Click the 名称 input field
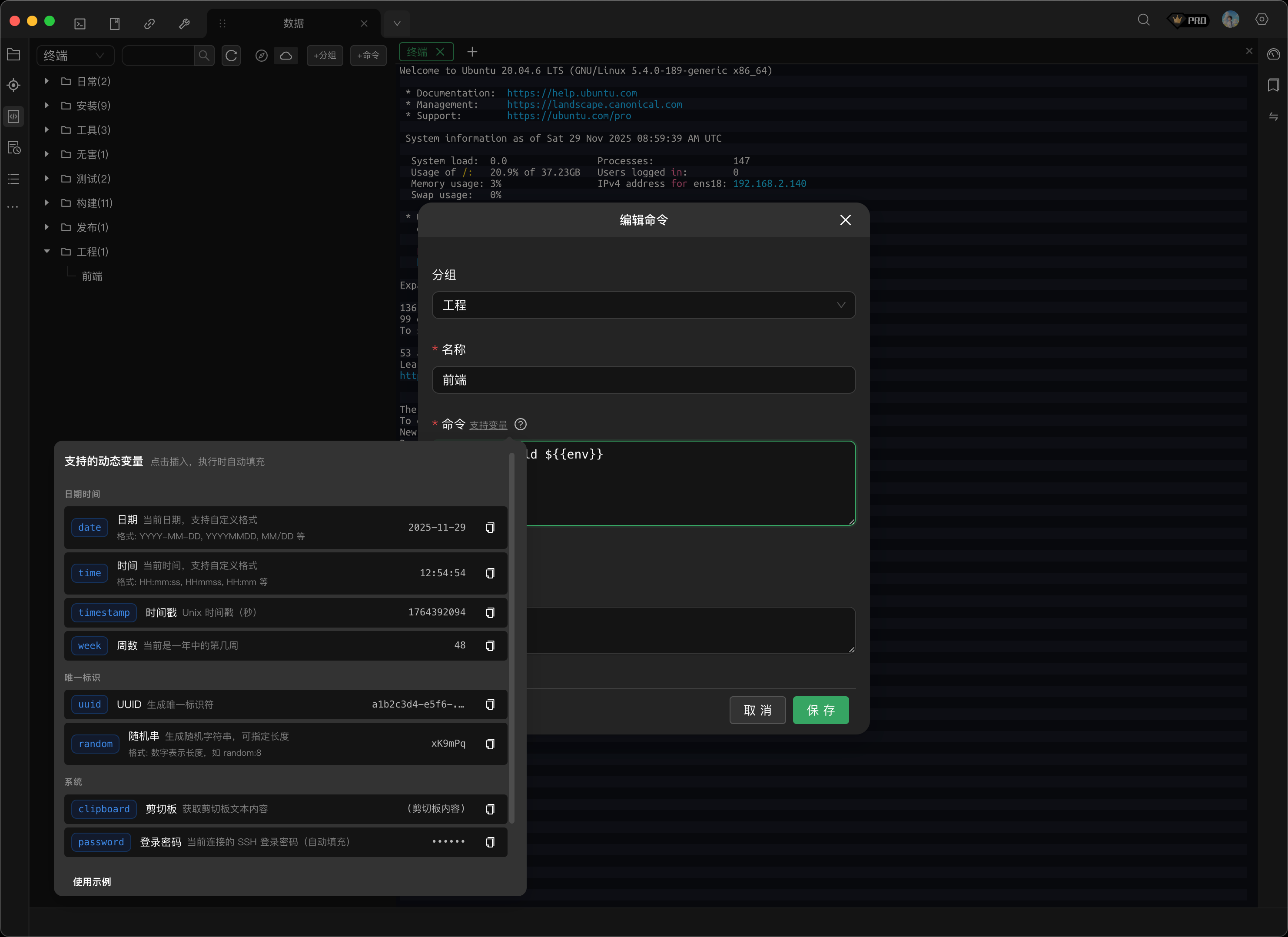1288x937 pixels. (x=643, y=380)
